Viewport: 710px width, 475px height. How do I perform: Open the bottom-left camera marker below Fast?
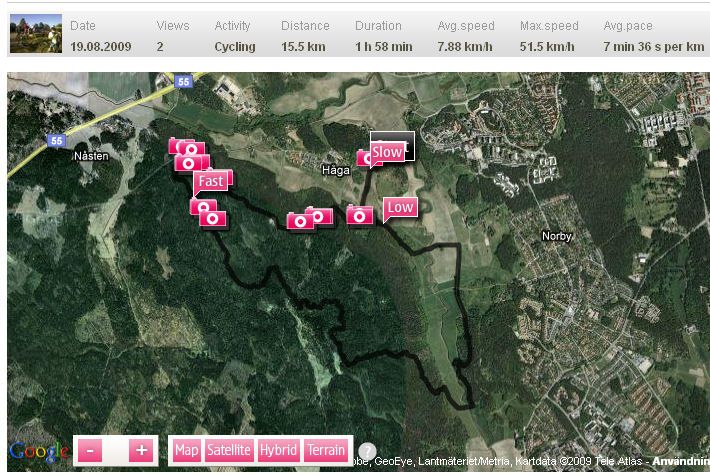pyautogui.click(x=212, y=218)
